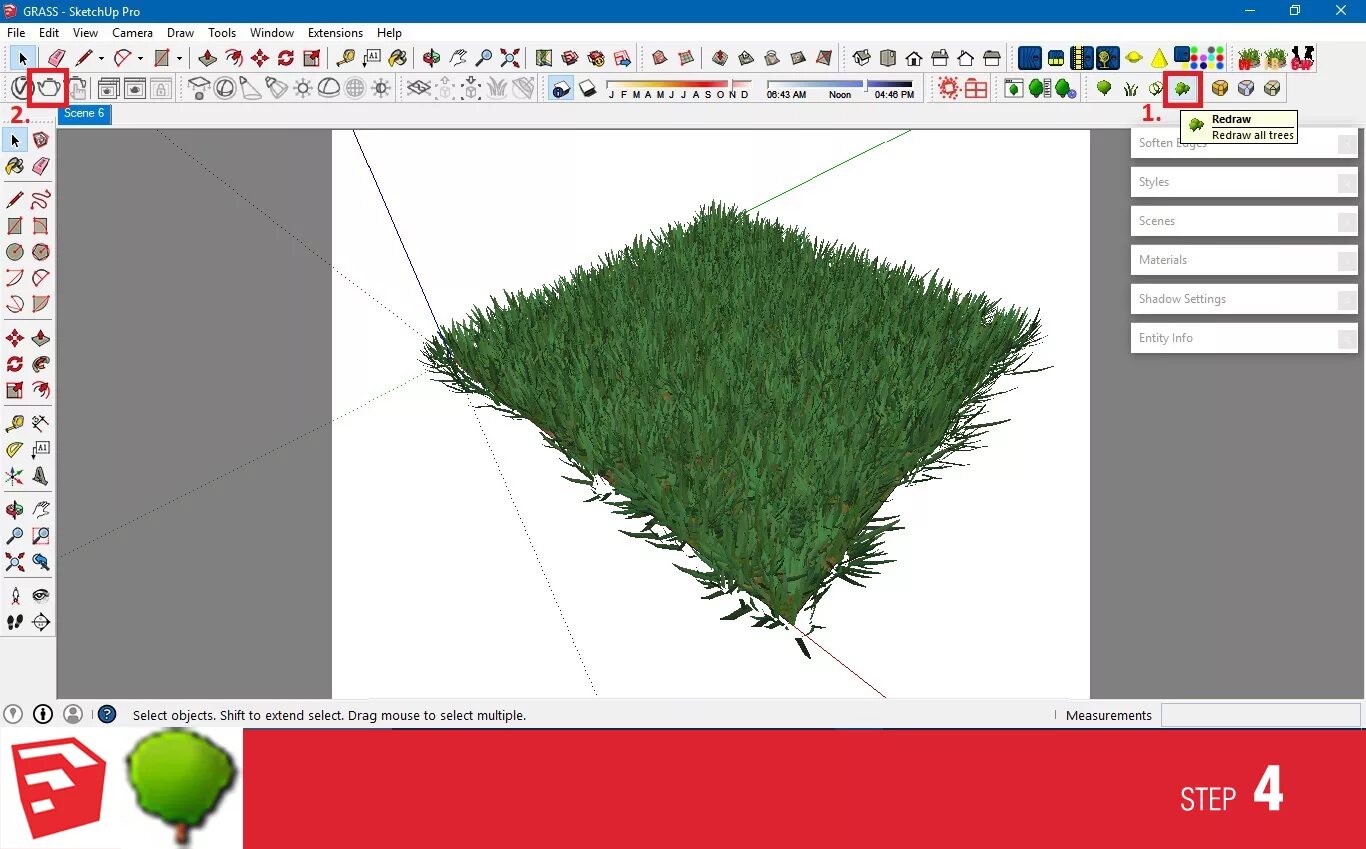Select the Eraser tool in top toolbar
Viewport: 1366px width, 849px height.
[57, 58]
